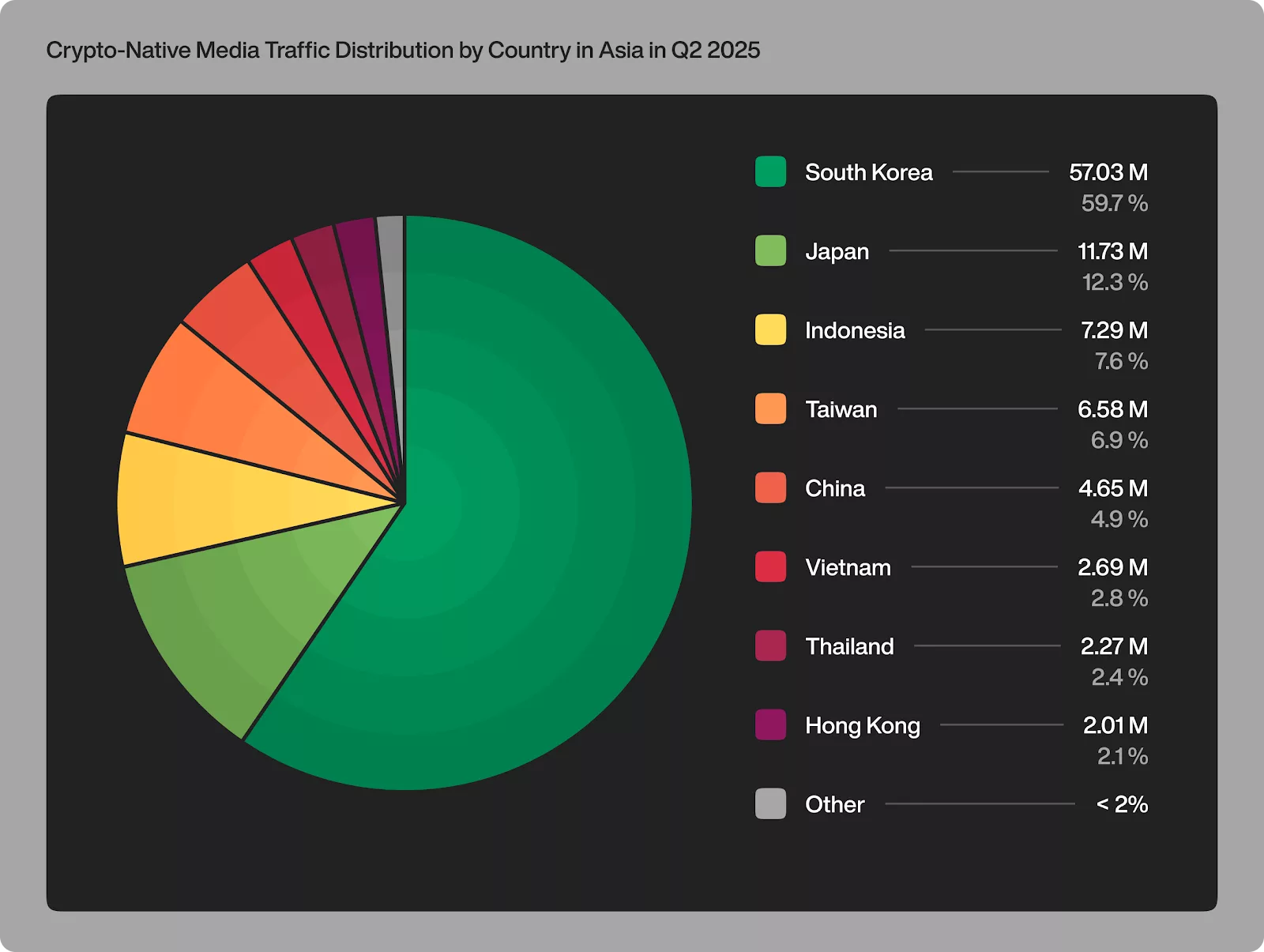Click the Thailand maroon legend swatch
1264x952 pixels.
pyautogui.click(x=769, y=646)
